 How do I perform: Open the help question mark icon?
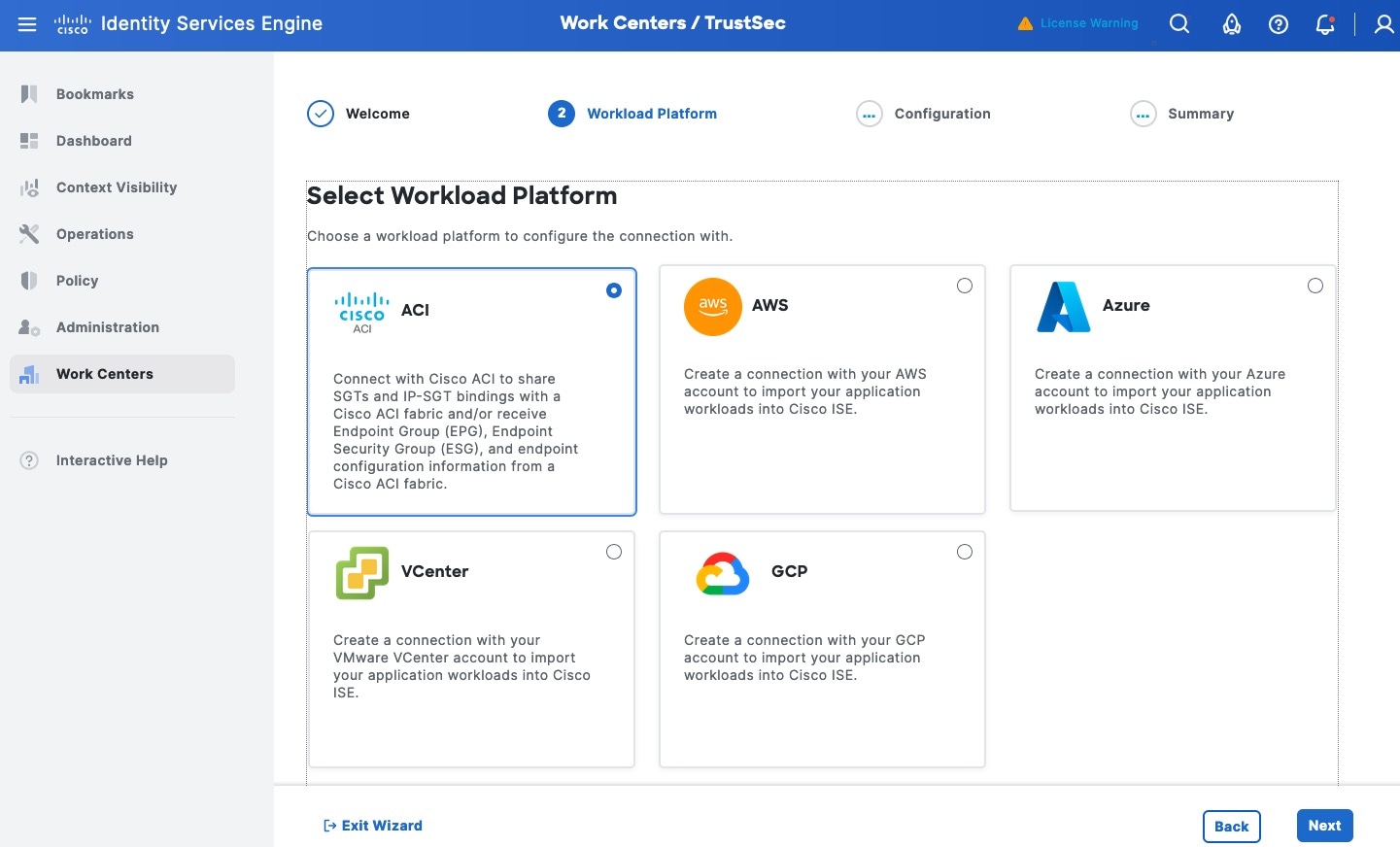click(x=1279, y=24)
